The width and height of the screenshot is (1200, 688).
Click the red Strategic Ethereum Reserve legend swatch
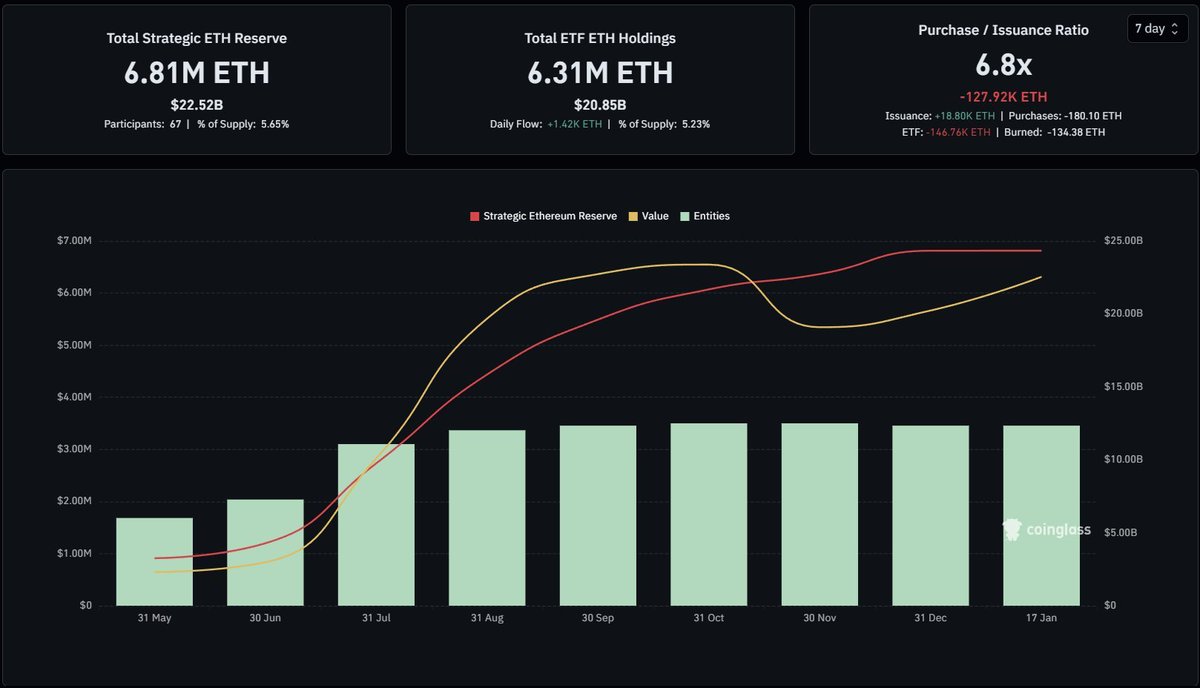coord(474,215)
